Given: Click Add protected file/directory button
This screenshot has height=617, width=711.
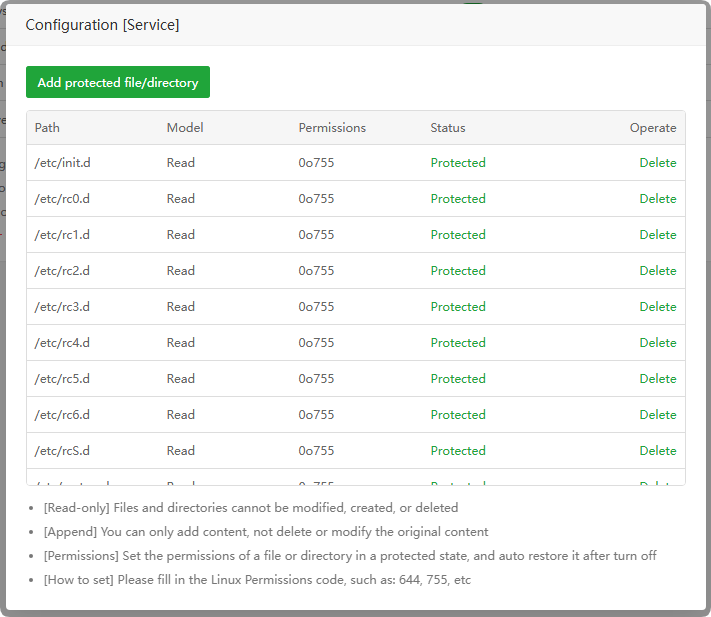Looking at the screenshot, I should click(118, 83).
